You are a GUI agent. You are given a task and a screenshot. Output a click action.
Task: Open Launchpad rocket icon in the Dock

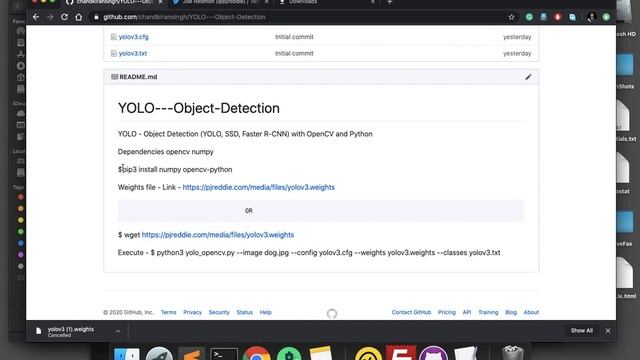point(159,353)
